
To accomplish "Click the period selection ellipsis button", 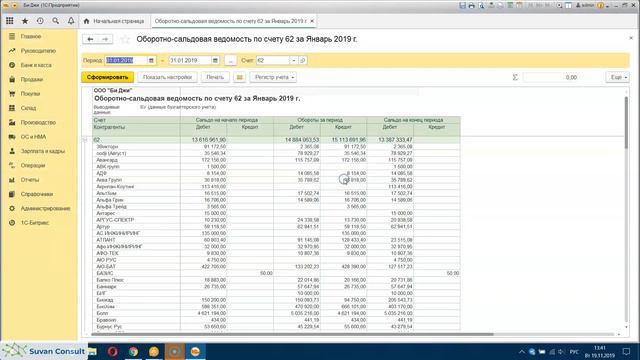I will 230,60.
